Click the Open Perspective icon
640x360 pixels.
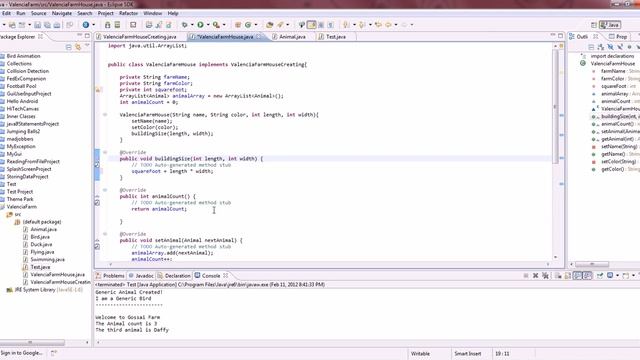pyautogui.click(x=594, y=25)
